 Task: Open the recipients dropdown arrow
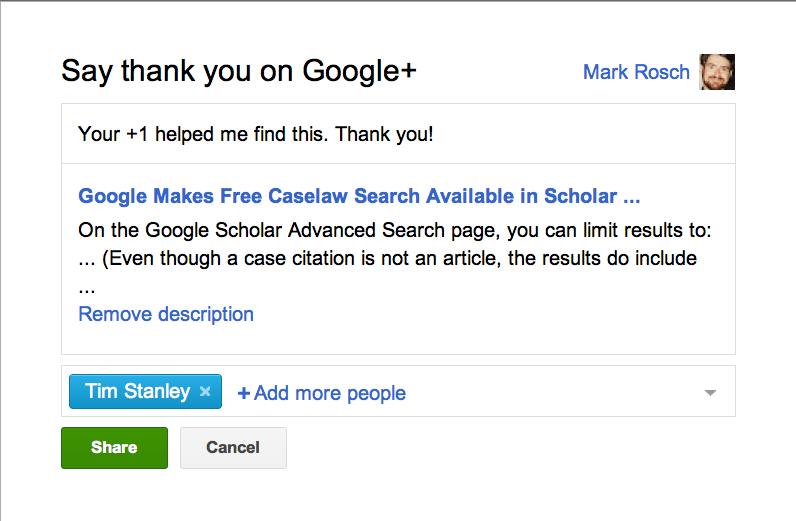[710, 393]
